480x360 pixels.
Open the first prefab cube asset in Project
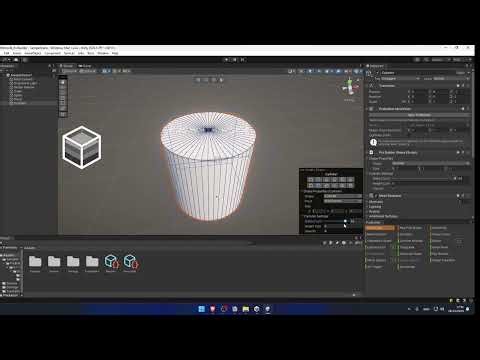tap(111, 262)
